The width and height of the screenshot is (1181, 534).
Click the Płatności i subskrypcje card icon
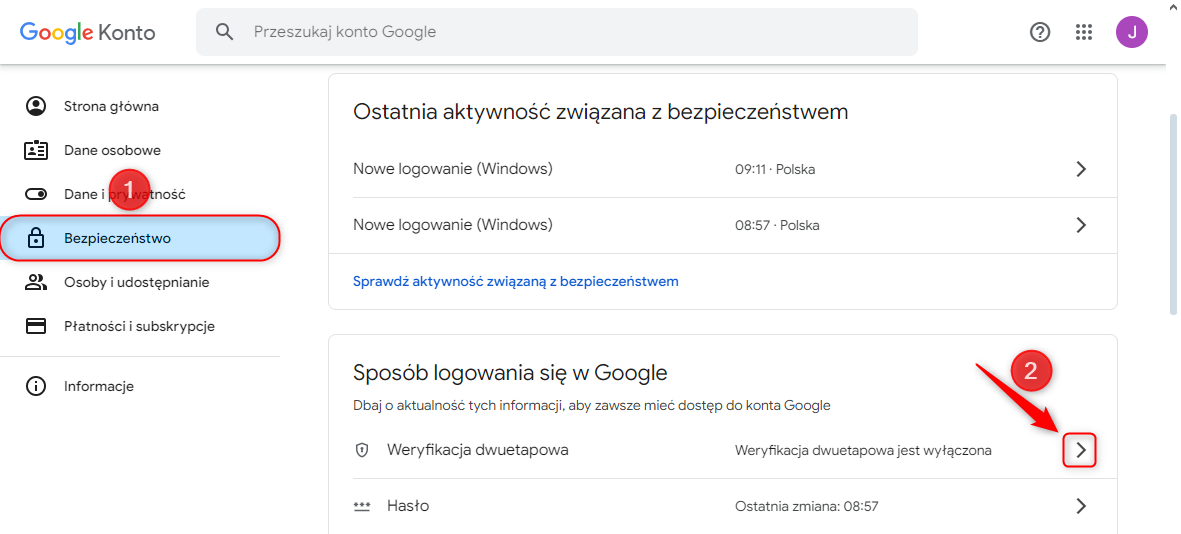[36, 326]
